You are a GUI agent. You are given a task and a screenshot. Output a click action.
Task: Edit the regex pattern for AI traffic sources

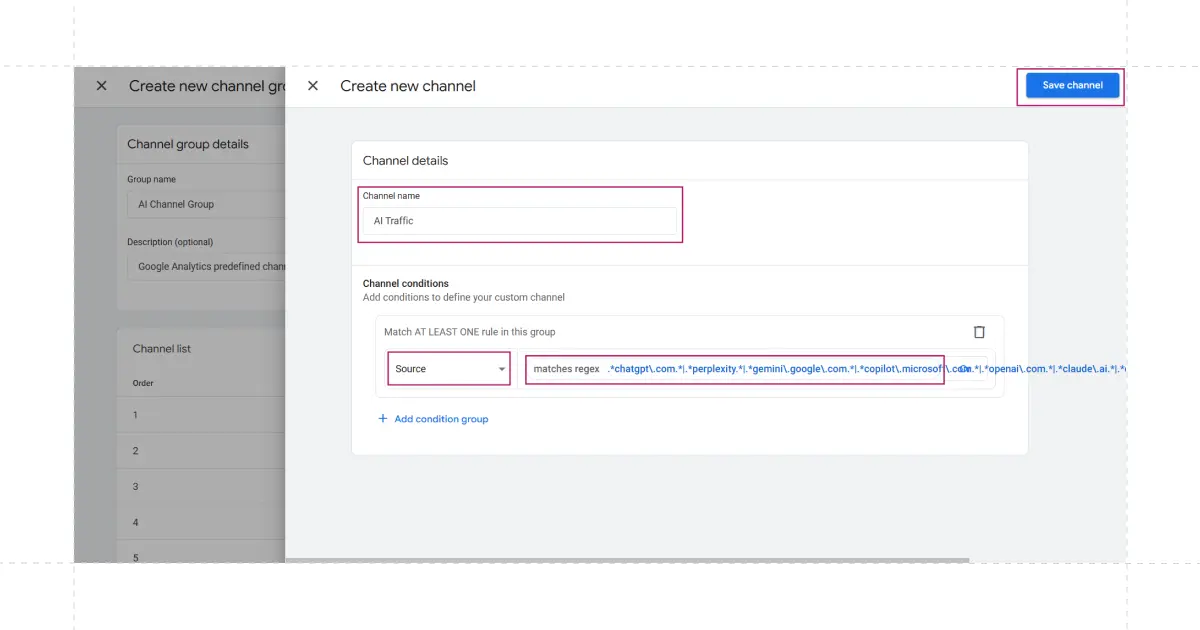(770, 369)
